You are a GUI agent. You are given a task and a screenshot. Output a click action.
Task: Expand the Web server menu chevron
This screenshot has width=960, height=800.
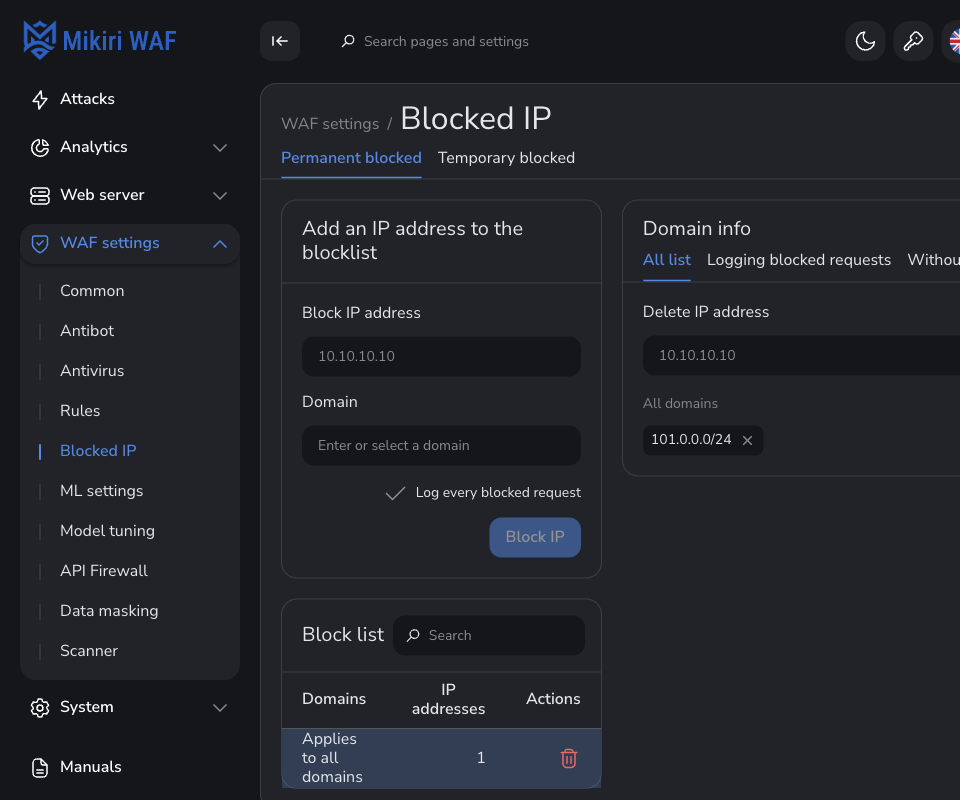point(220,196)
